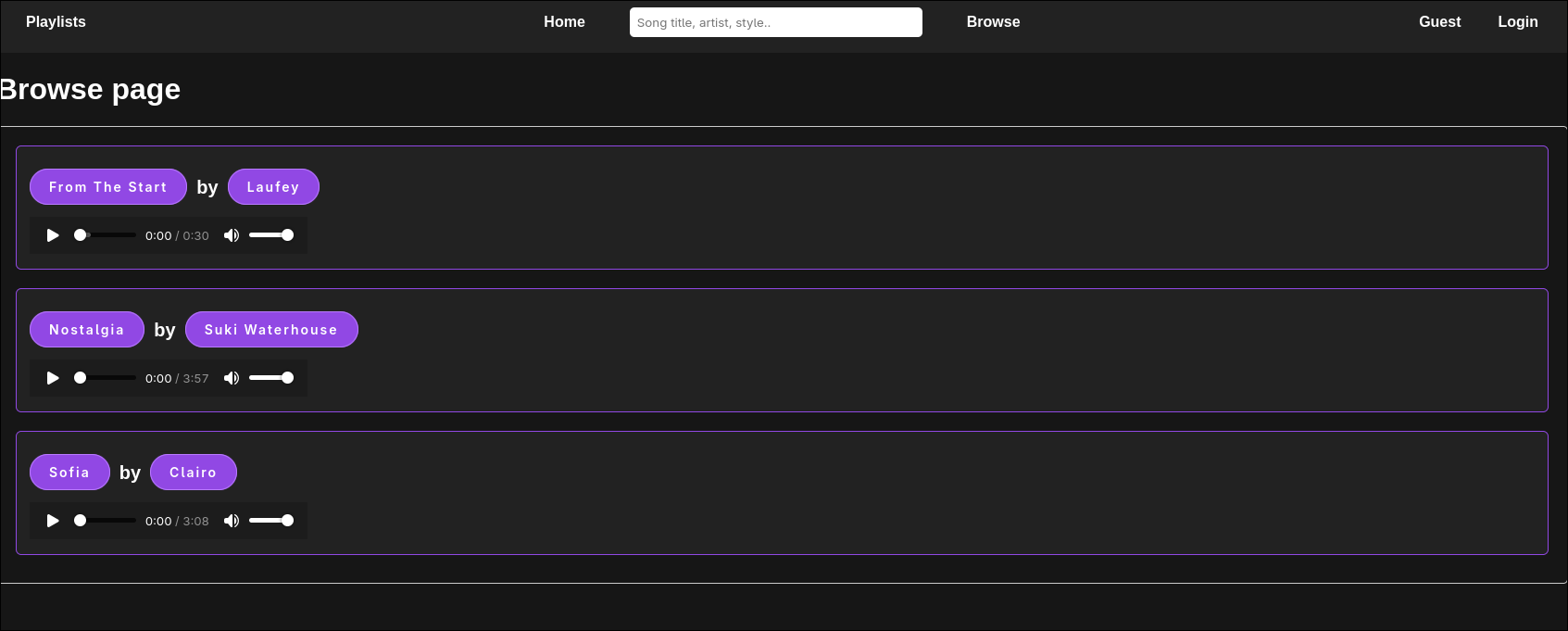Image resolution: width=1568 pixels, height=631 pixels.
Task: Open the Suki Waterhouse artist tag
Action: (x=271, y=330)
